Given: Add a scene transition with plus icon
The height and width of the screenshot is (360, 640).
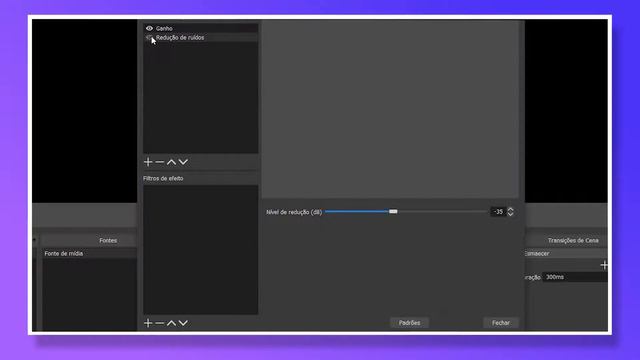Looking at the screenshot, I should pyautogui.click(x=604, y=265).
